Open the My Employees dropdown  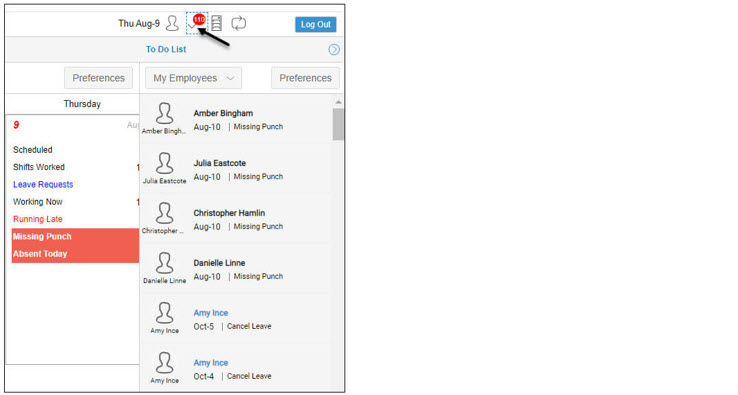193,78
